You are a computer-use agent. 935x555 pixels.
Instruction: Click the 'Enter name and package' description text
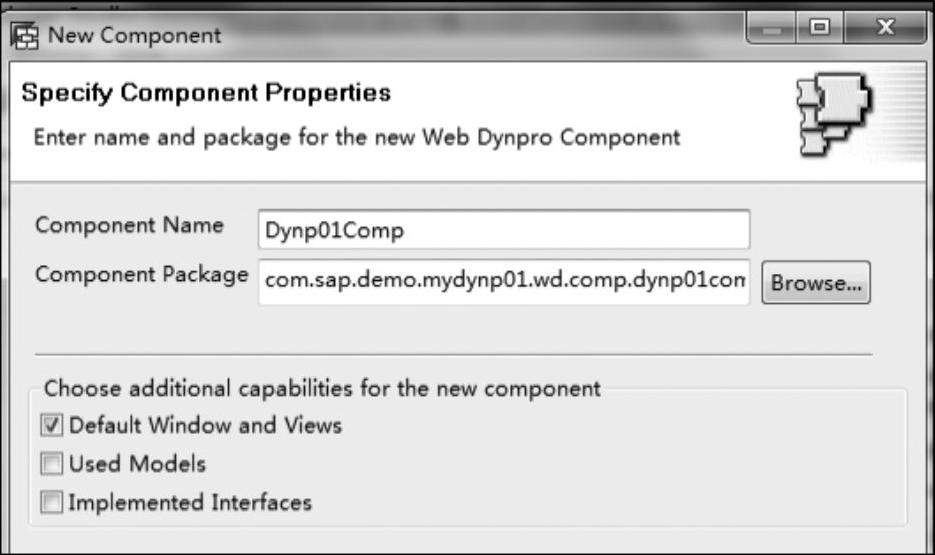[x=357, y=137]
